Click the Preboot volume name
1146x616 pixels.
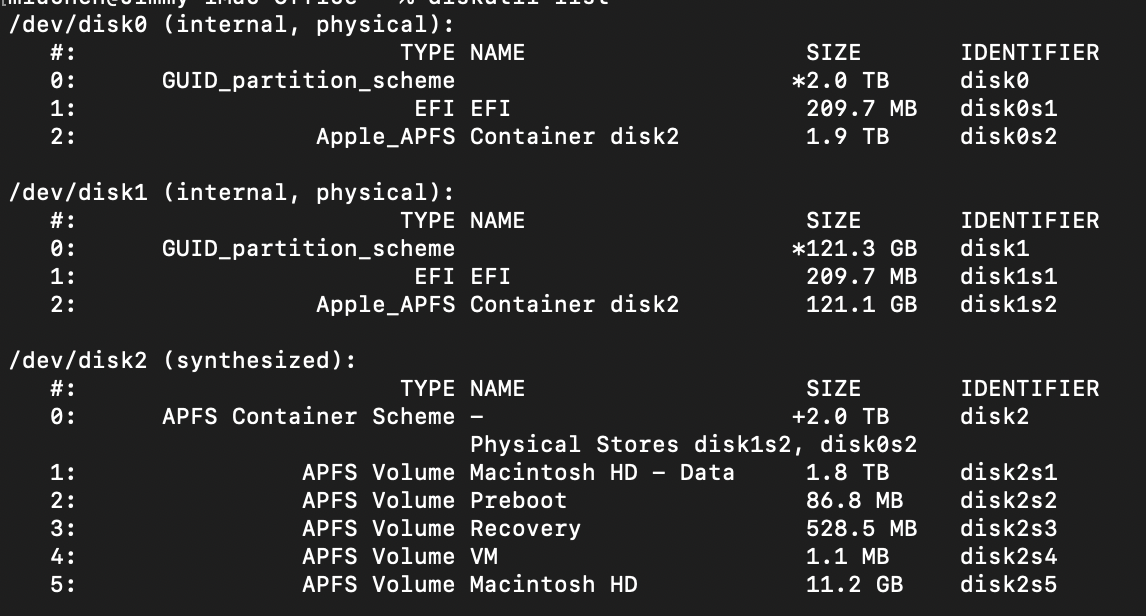[x=518, y=501]
